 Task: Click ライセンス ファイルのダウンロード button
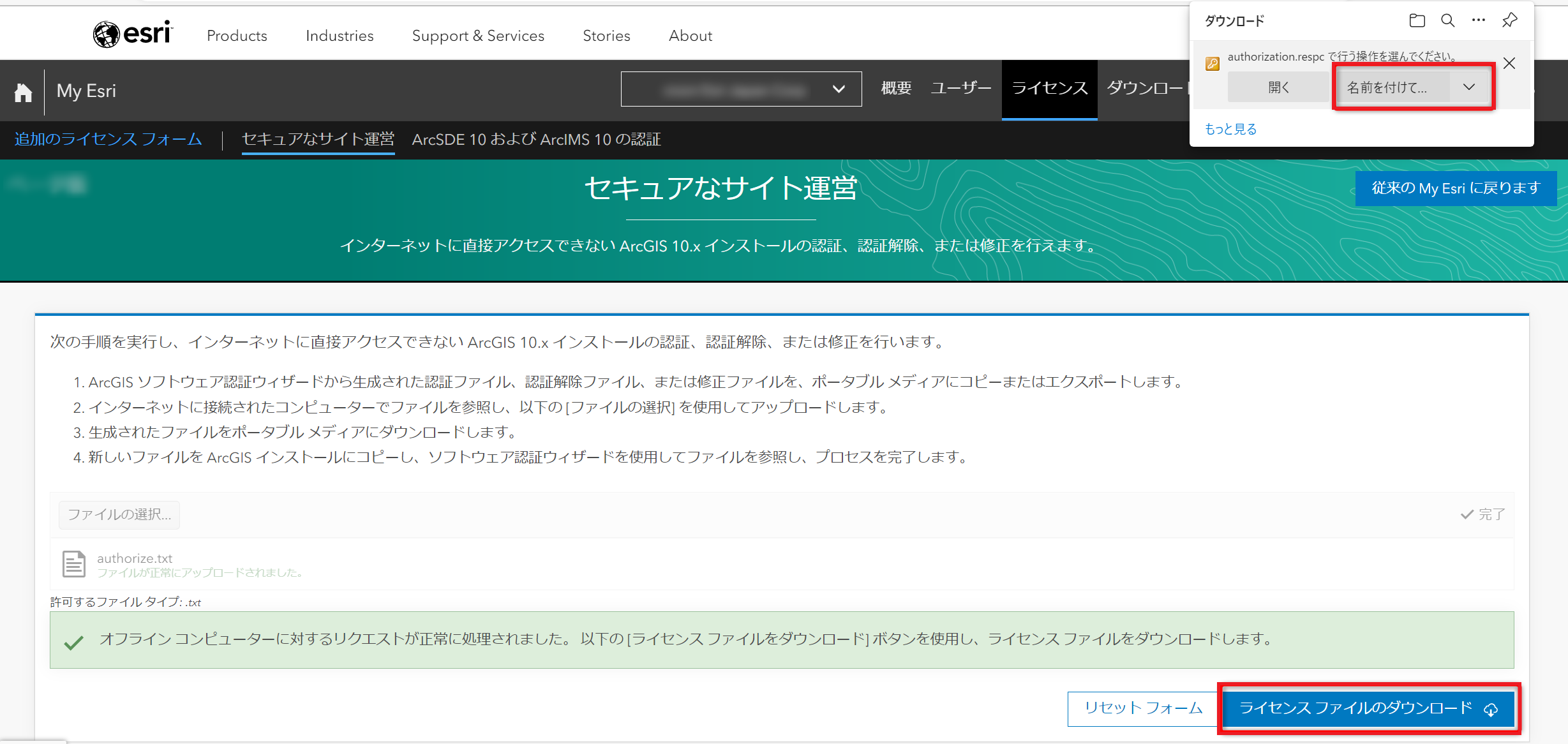[x=1368, y=708]
